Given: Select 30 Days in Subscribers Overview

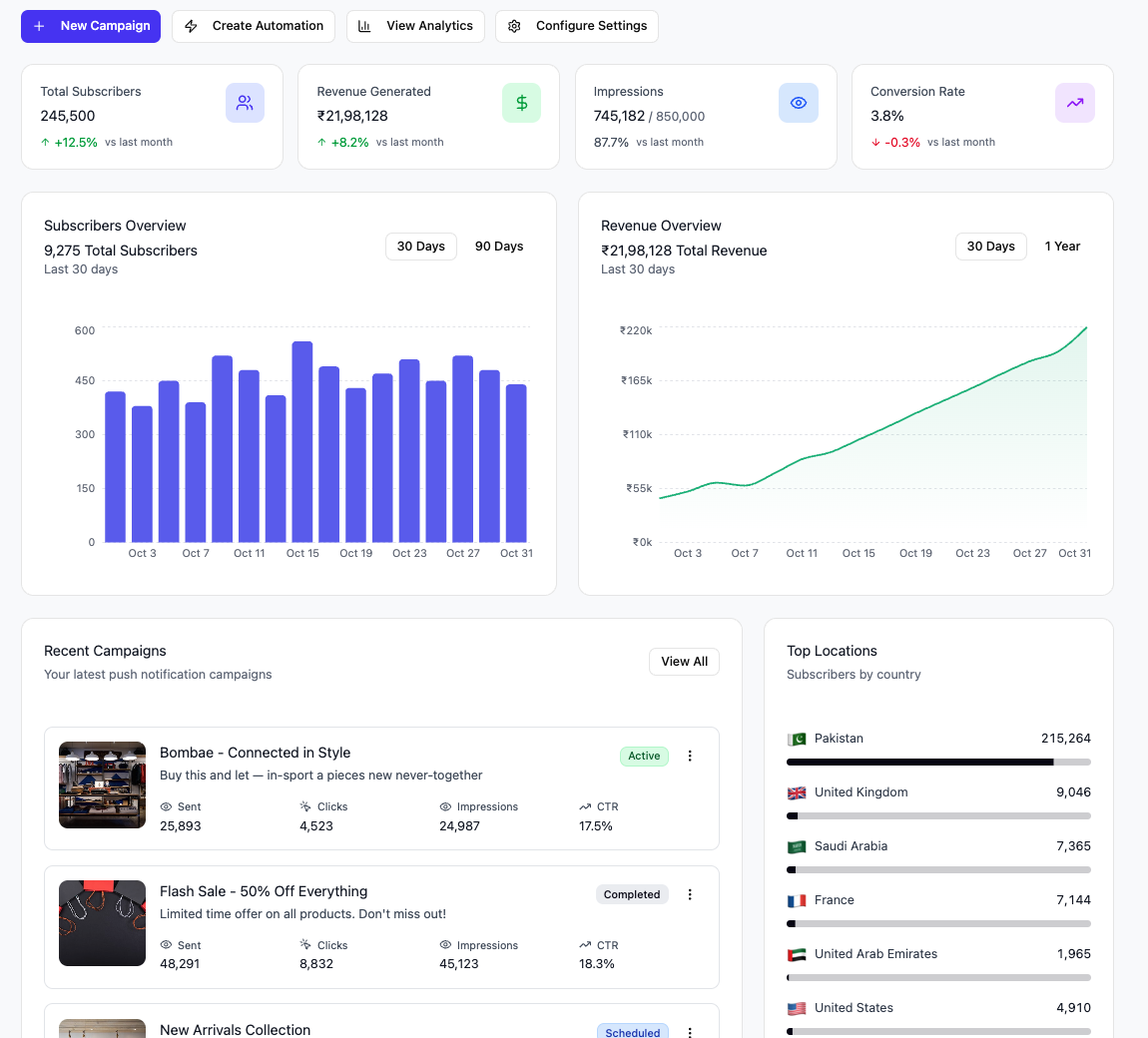Looking at the screenshot, I should [421, 247].
